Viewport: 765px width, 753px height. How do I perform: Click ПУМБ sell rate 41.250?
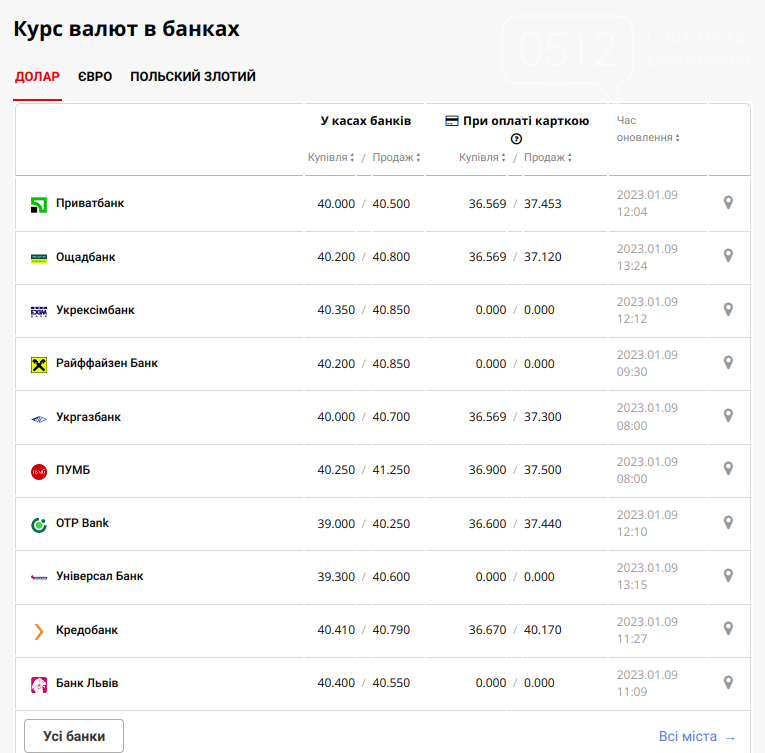pyautogui.click(x=391, y=470)
